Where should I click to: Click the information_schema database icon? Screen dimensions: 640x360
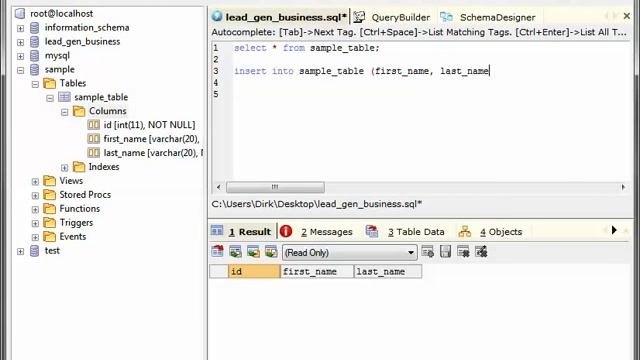click(35, 28)
